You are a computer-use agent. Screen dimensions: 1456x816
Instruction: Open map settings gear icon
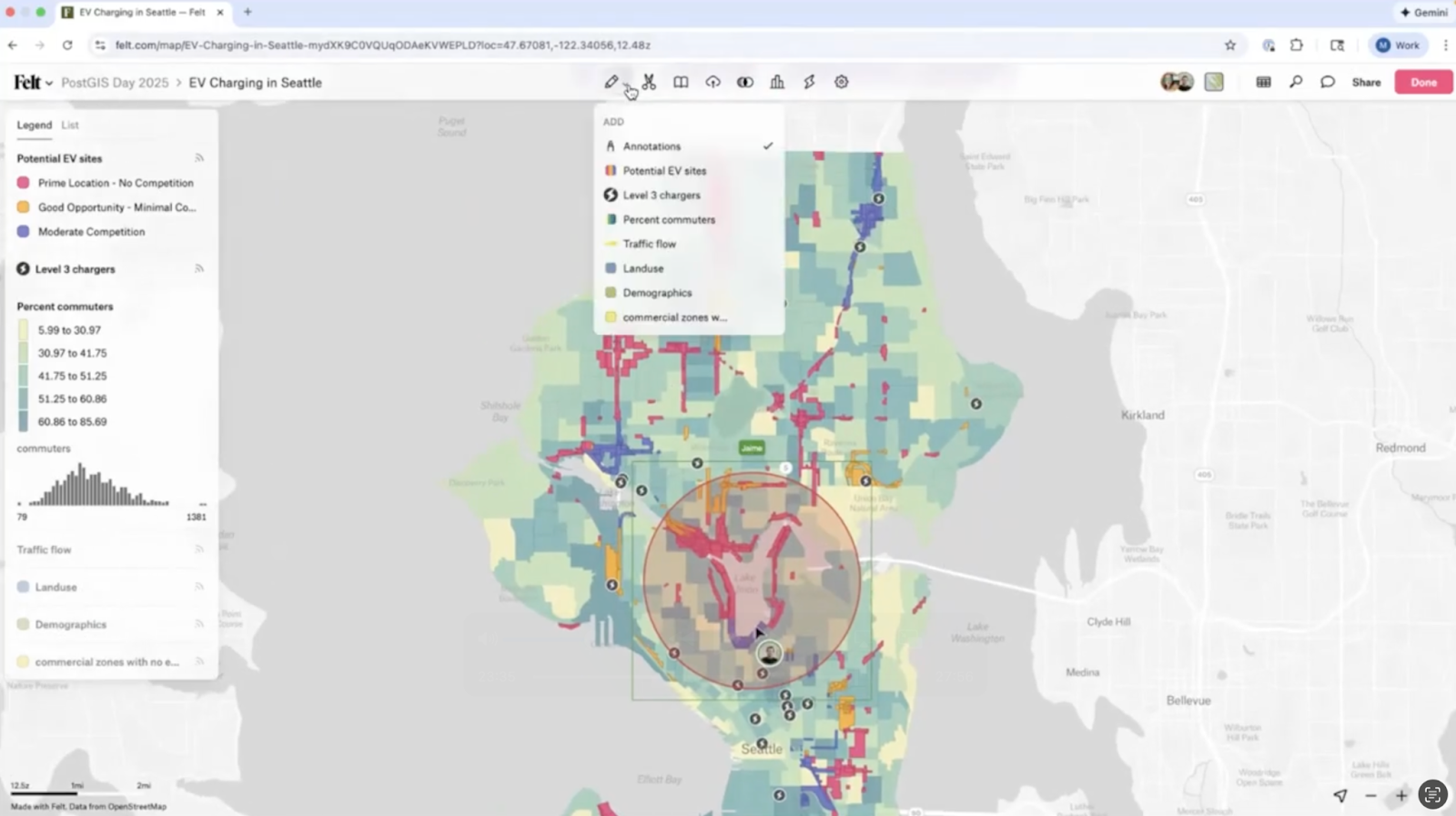click(842, 82)
